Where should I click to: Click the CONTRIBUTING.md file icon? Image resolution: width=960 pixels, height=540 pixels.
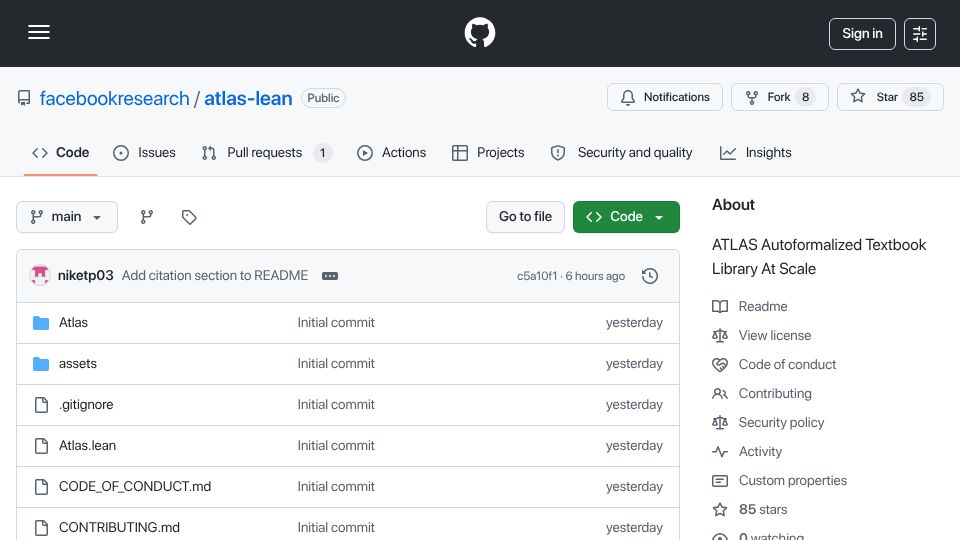[41, 528]
